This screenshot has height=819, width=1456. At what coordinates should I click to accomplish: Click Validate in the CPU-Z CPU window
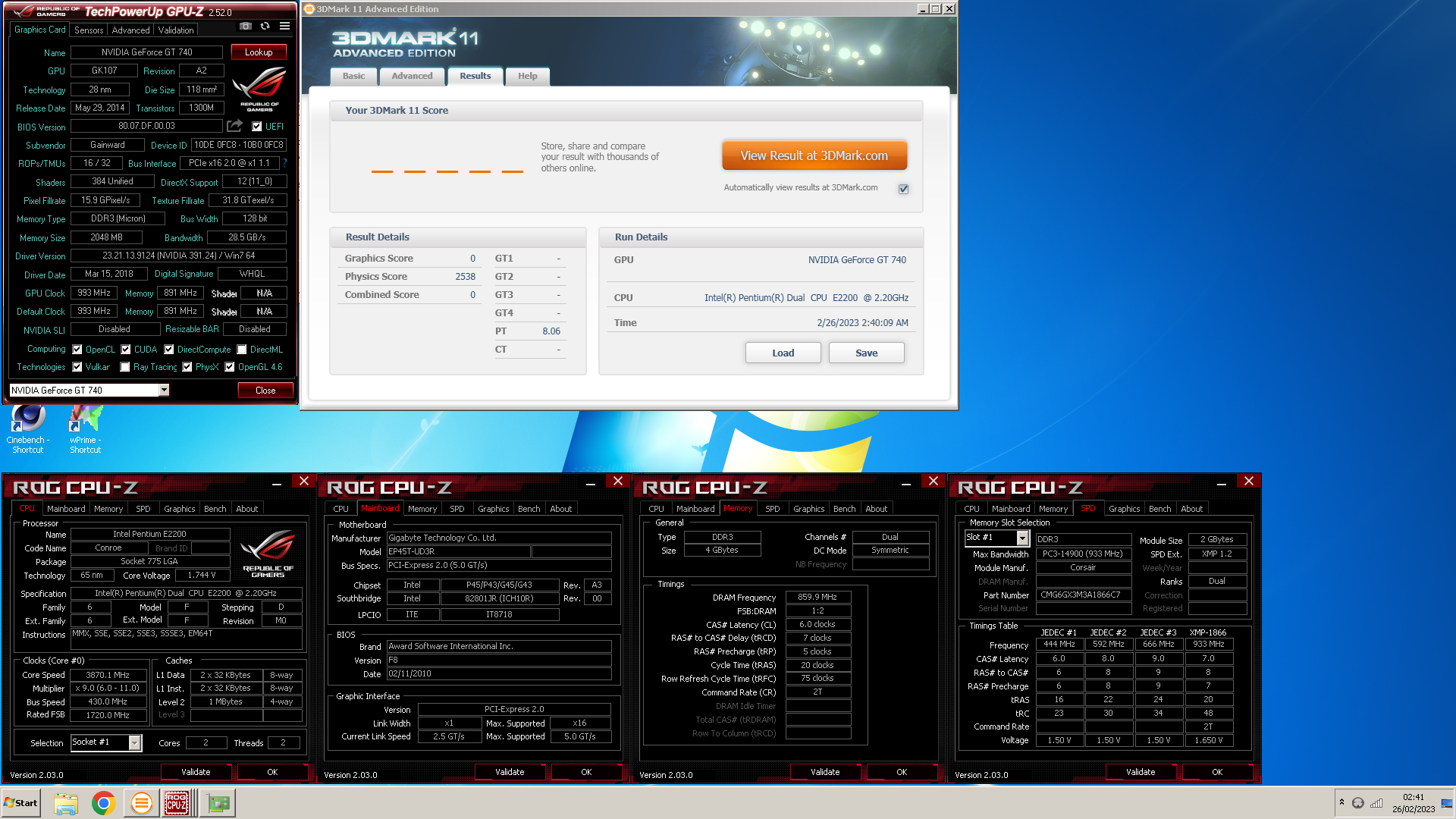[x=196, y=772]
